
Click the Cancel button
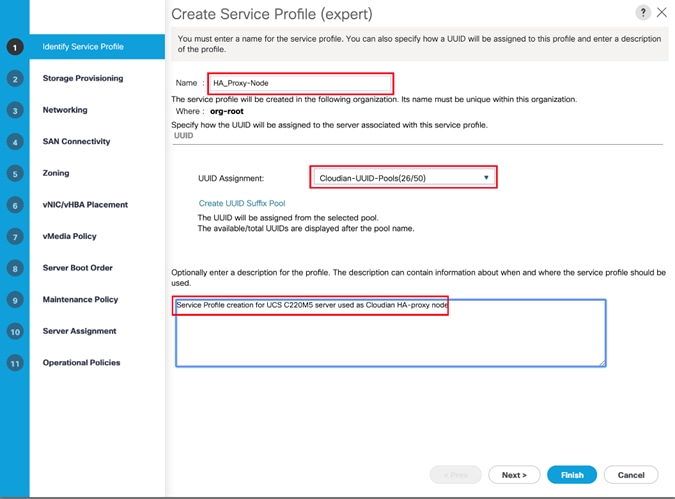click(631, 475)
